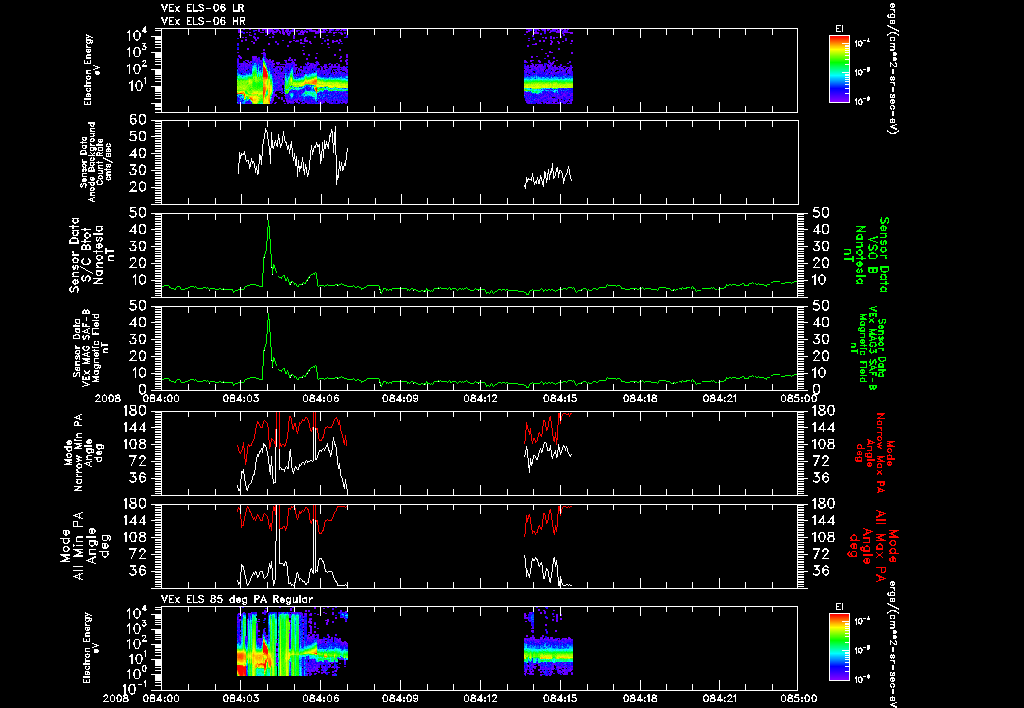1024x708 pixels.
Task: Select the "VEx ELS 85 deg PA Regular" title
Action: pos(236,599)
